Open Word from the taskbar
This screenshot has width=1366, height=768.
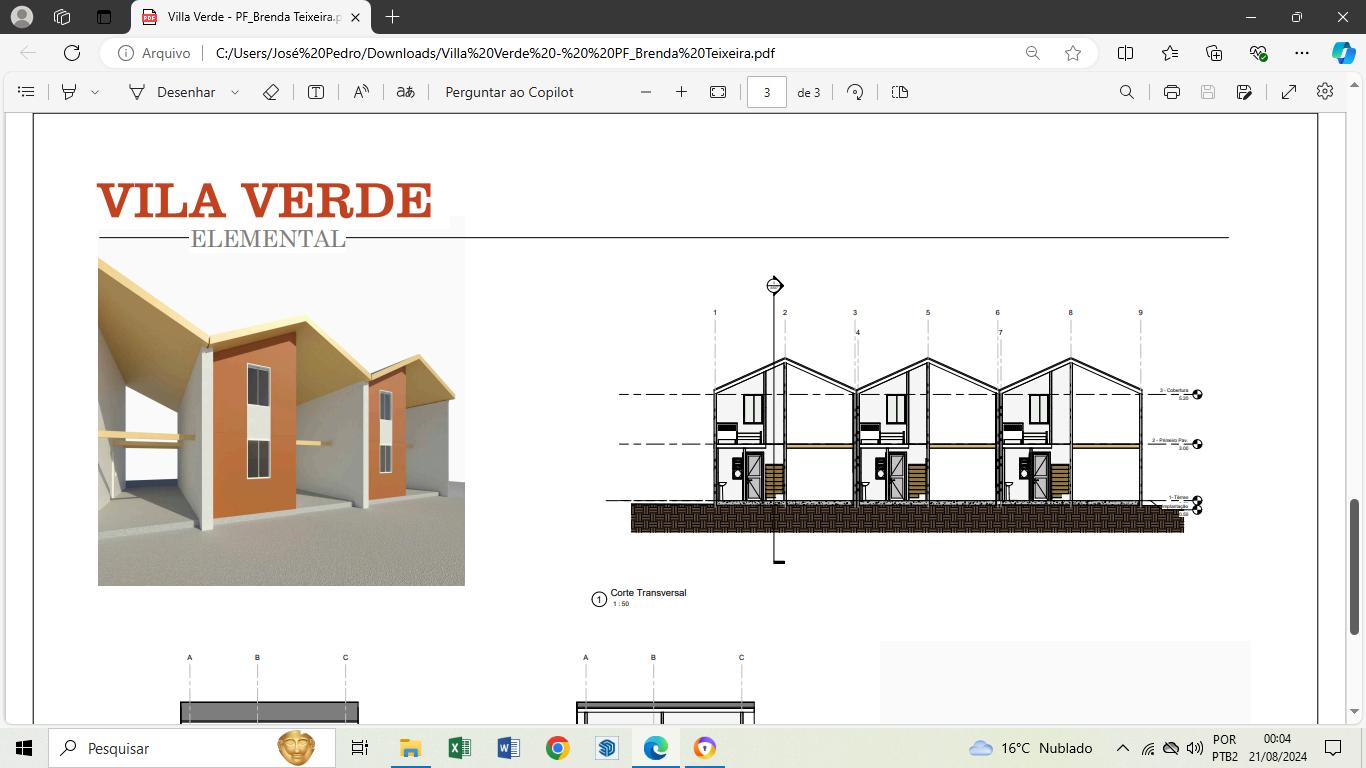pos(508,748)
